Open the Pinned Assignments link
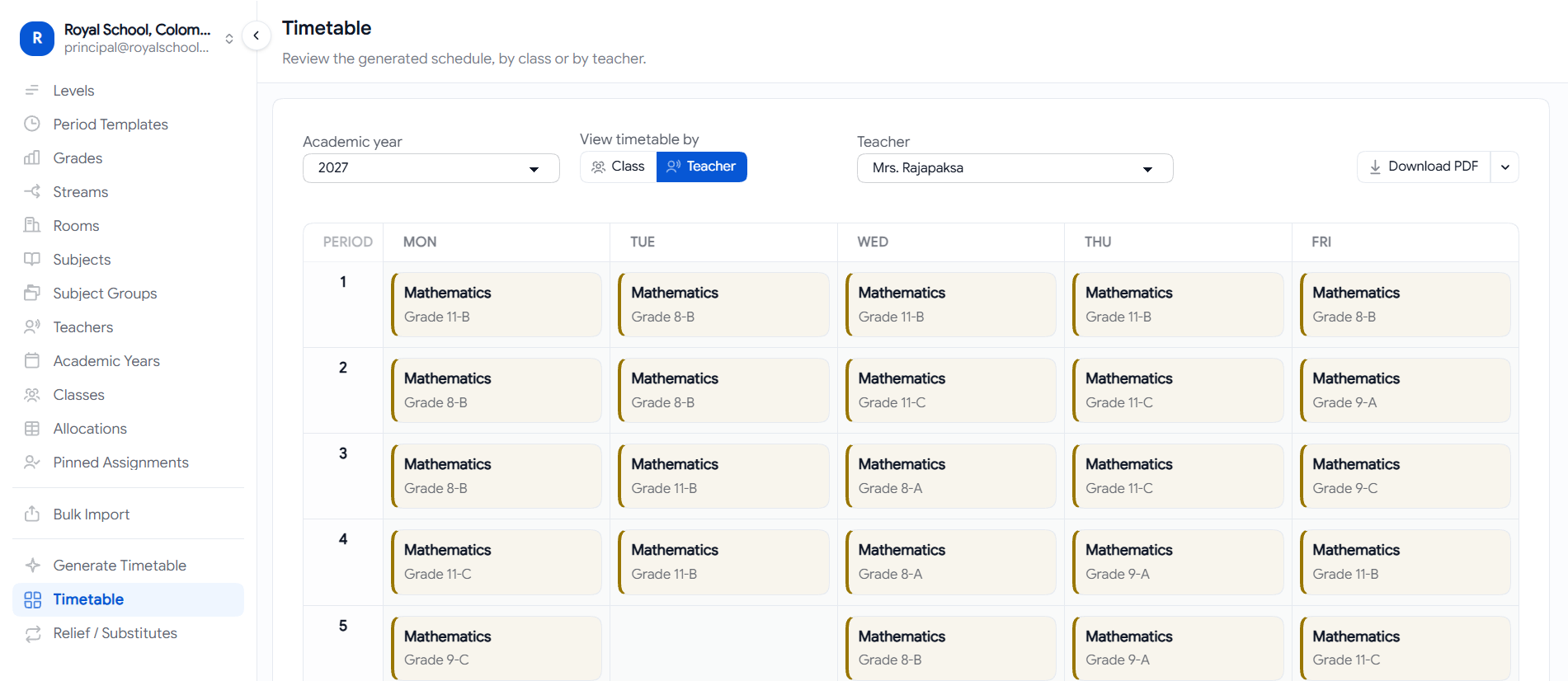 128,462
